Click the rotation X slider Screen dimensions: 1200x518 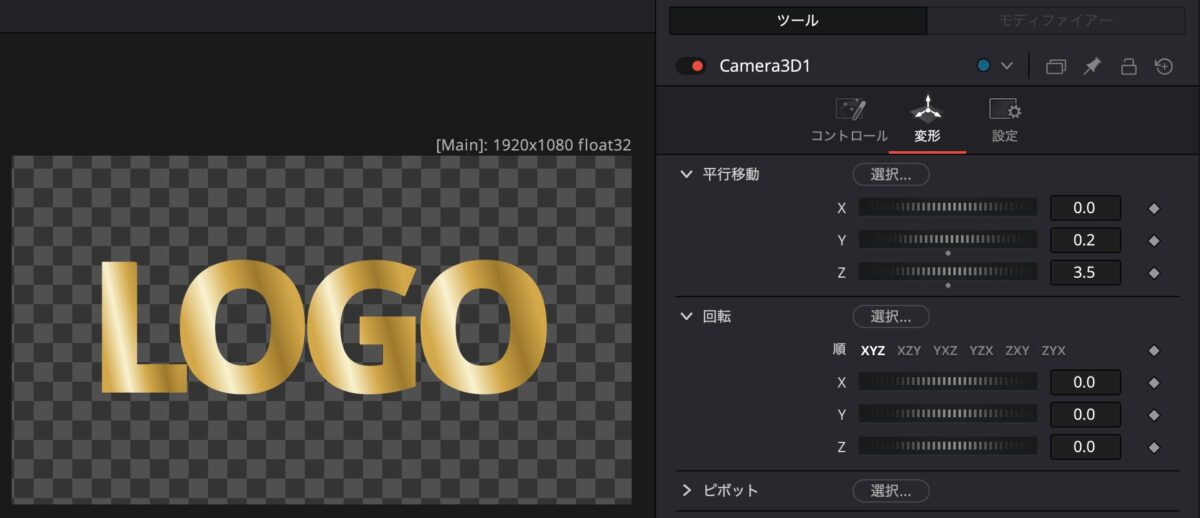click(x=948, y=382)
